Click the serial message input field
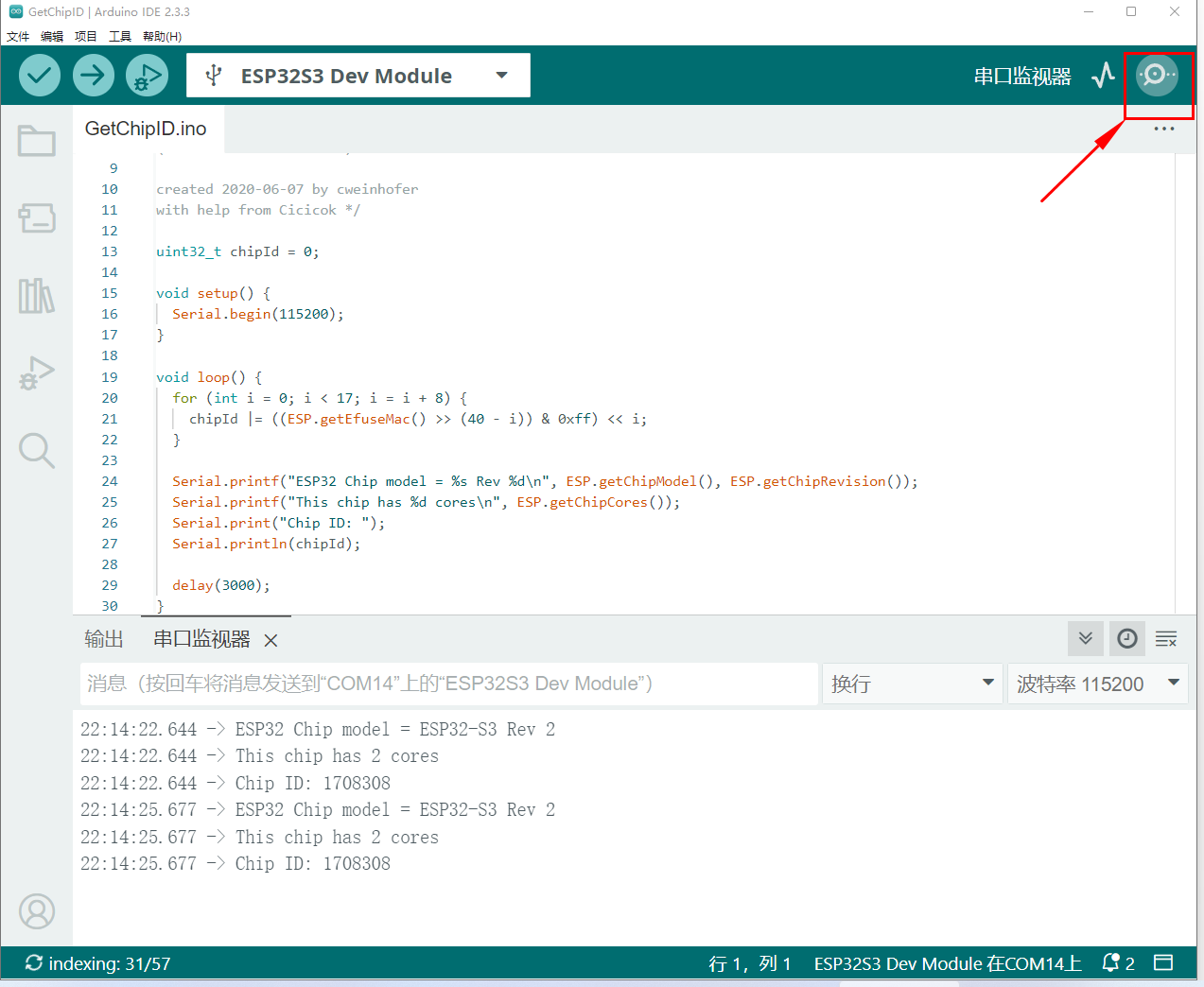 coord(449,684)
